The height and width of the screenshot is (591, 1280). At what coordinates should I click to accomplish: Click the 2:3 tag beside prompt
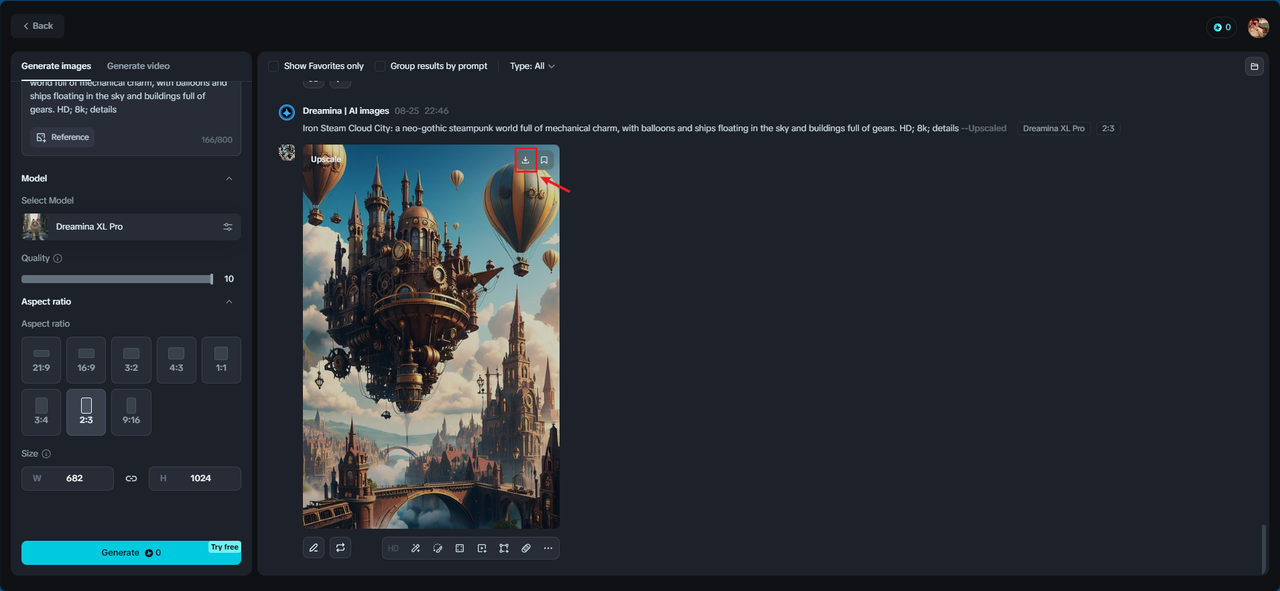1108,129
